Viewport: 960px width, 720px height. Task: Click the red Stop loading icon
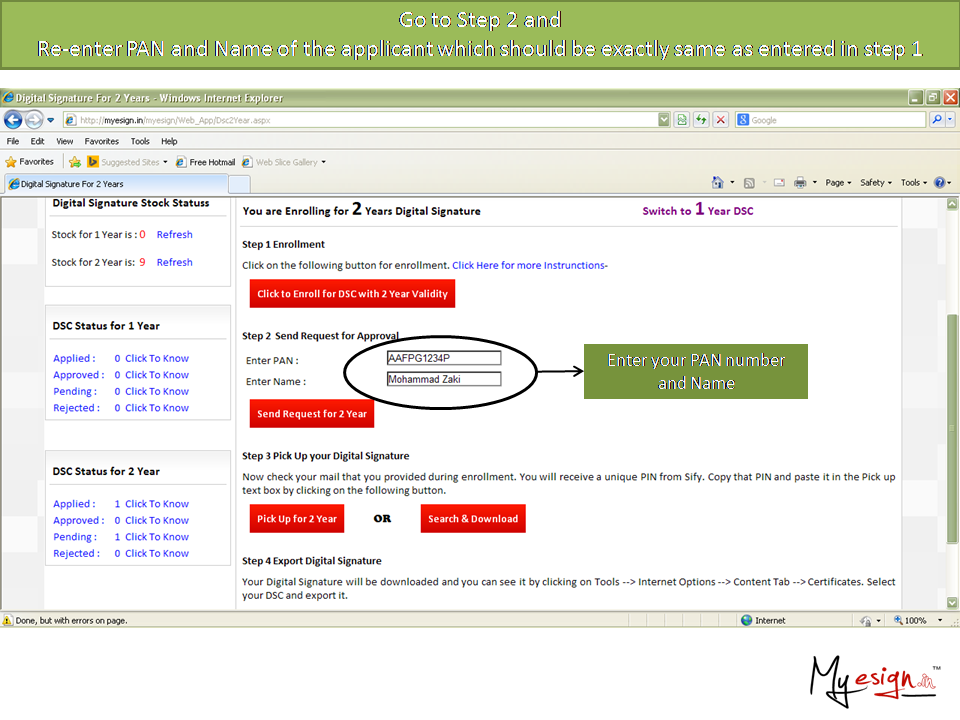[x=721, y=120]
